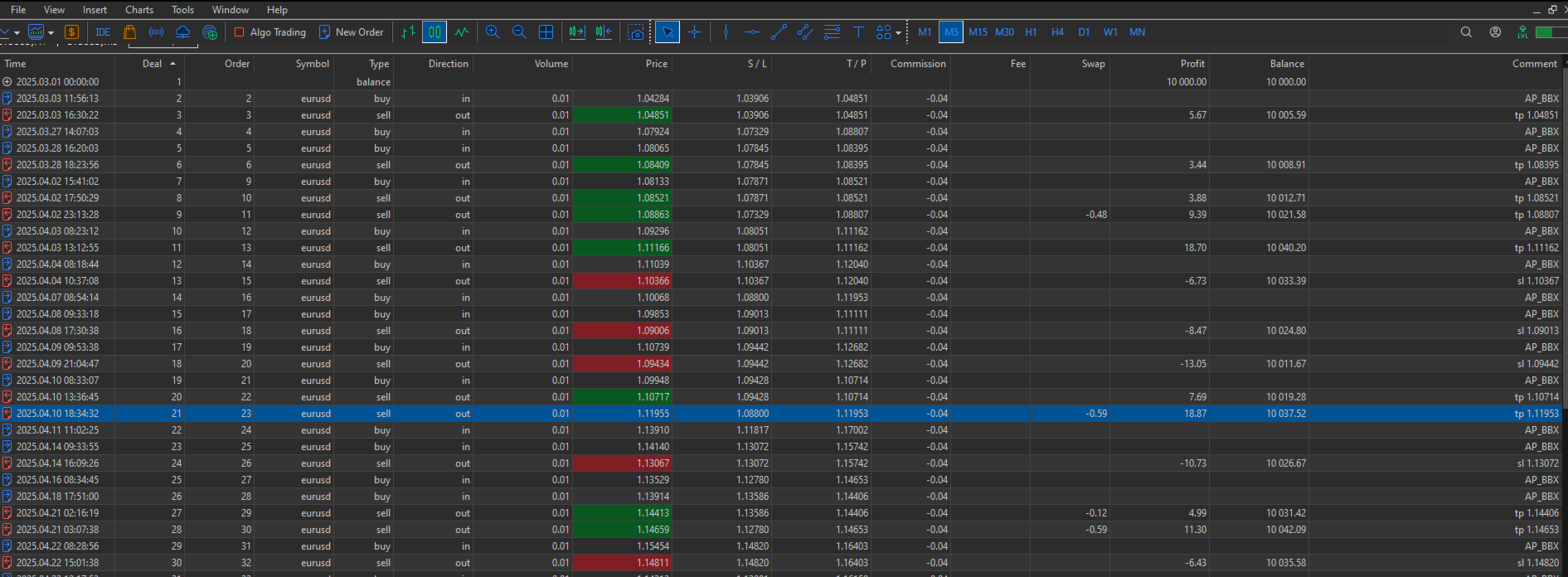
Task: Open the Insert menu
Action: (95, 10)
